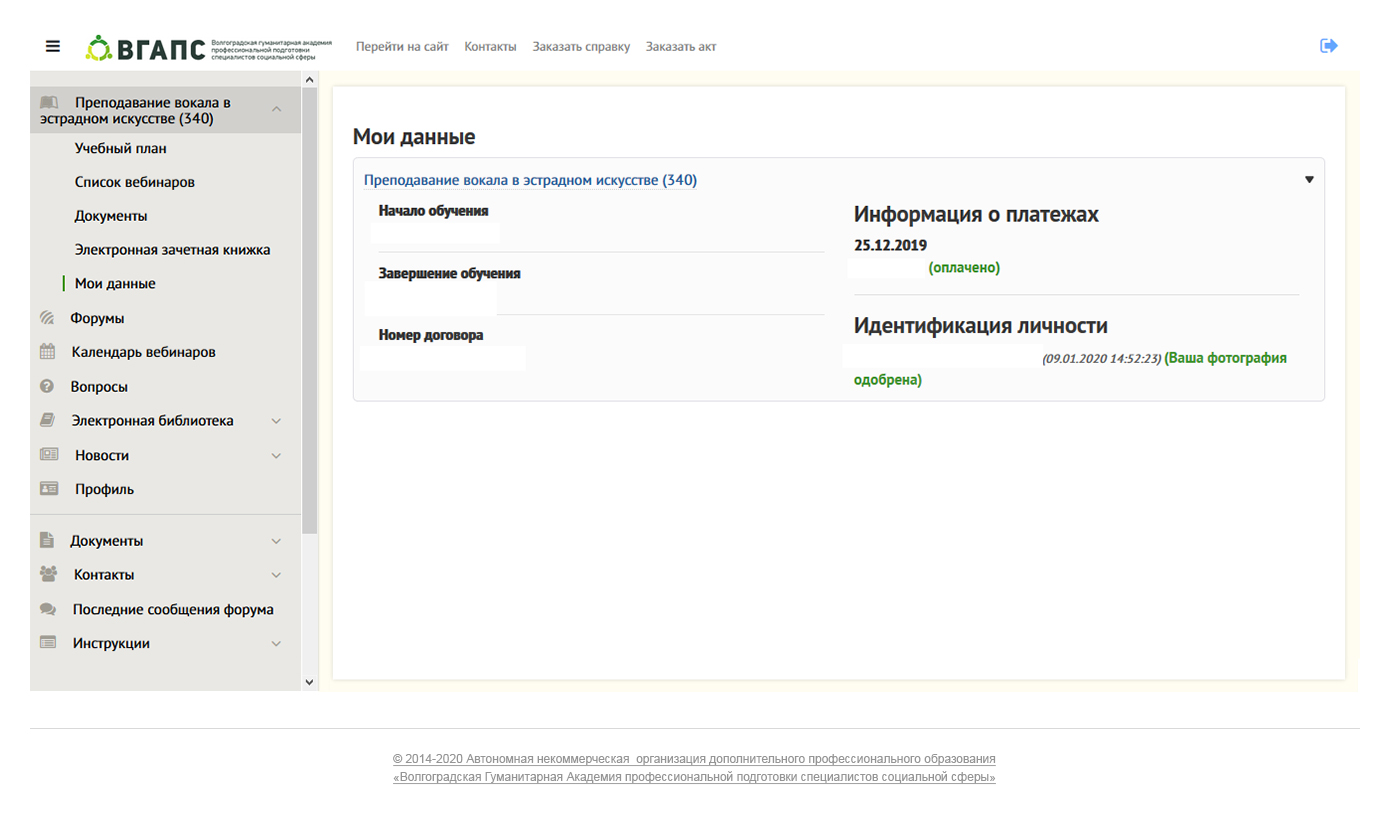The image size is (1390, 830).
Task: Click the logout icon at top right
Action: click(x=1329, y=46)
